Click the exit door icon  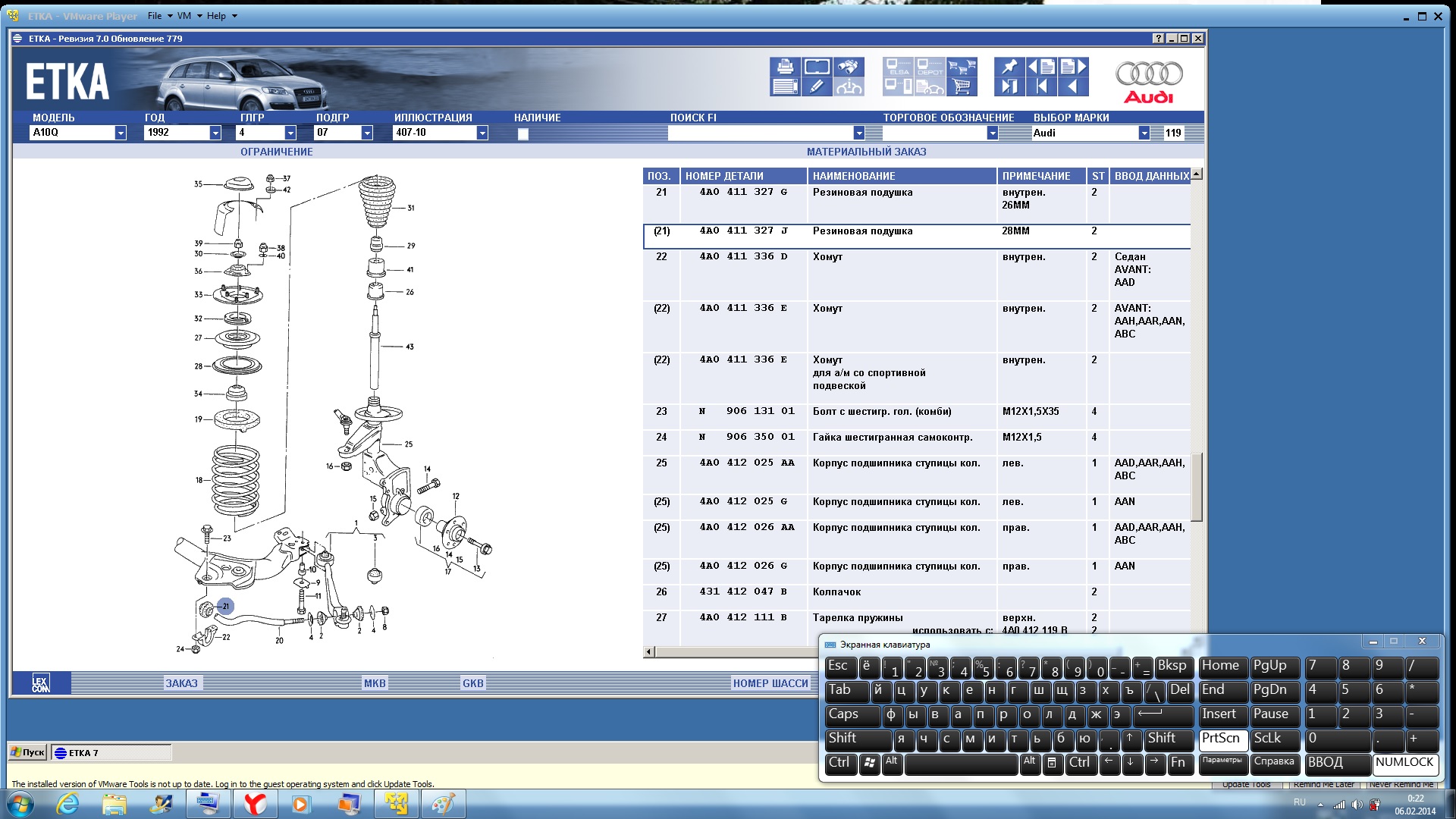point(1009,86)
